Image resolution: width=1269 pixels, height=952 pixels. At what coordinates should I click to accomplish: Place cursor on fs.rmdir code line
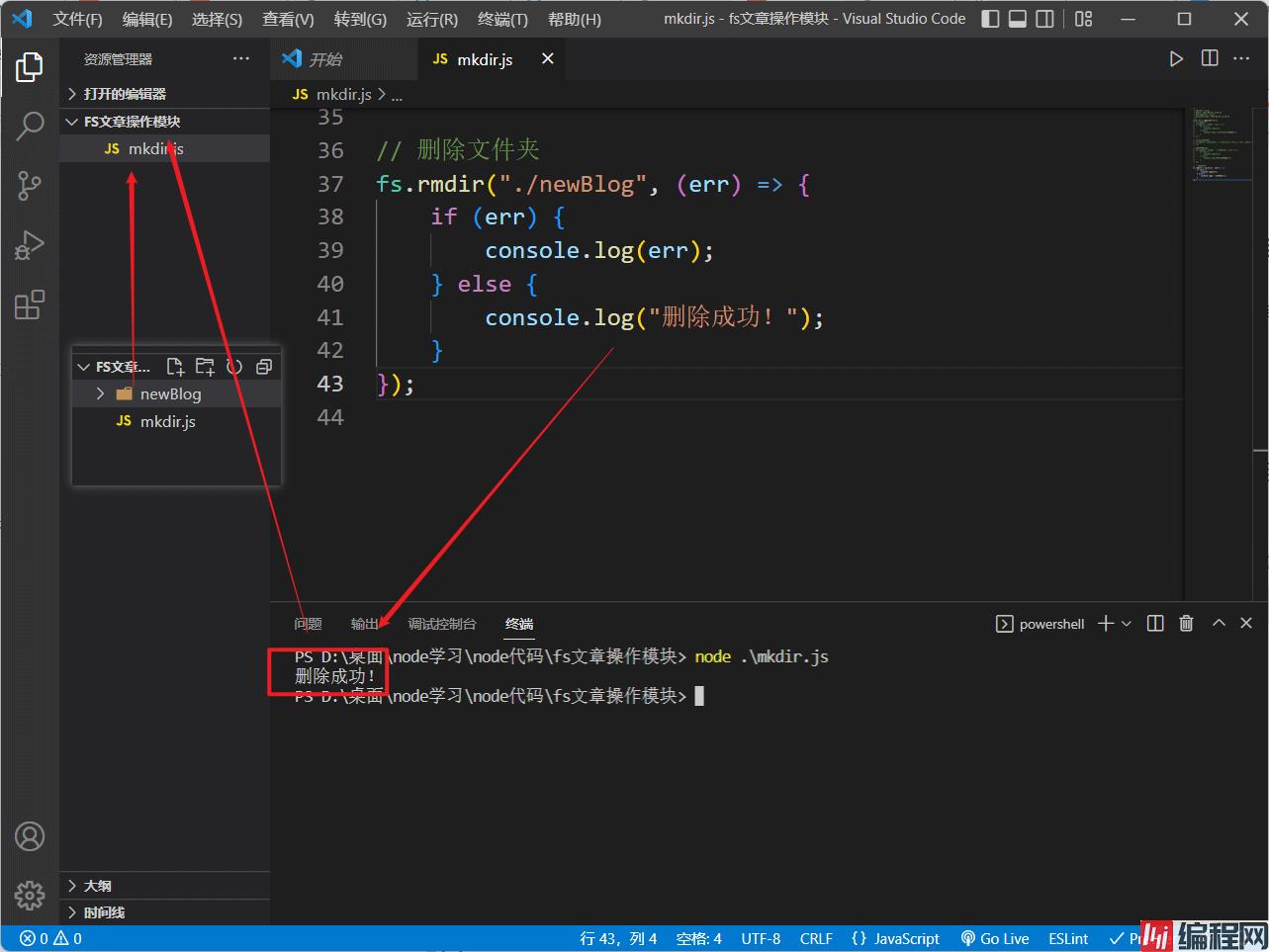tap(593, 184)
